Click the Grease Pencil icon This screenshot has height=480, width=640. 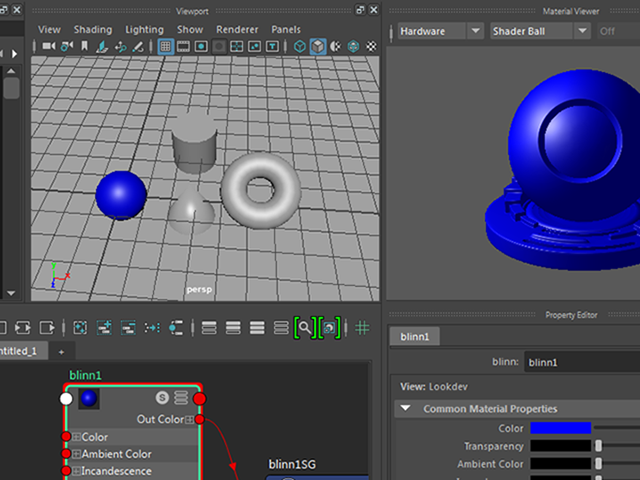coord(138,47)
